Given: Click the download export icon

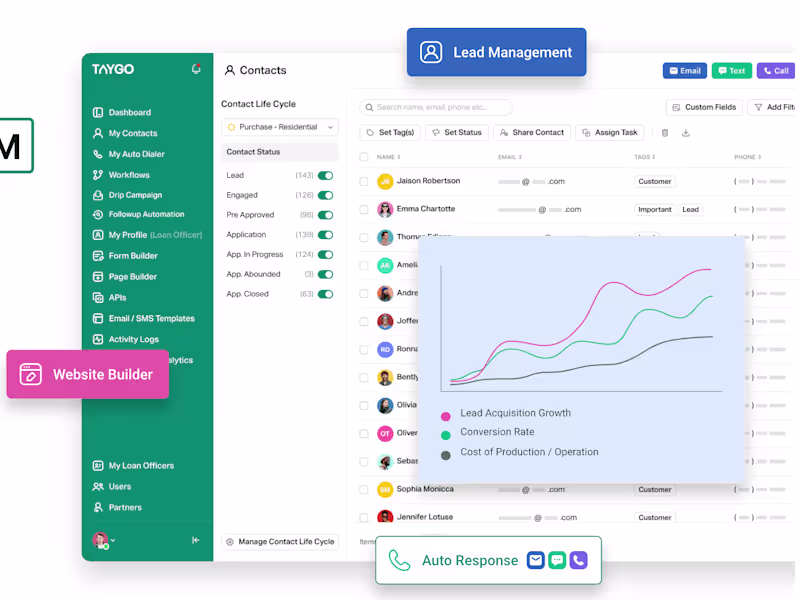Looking at the screenshot, I should (x=686, y=133).
